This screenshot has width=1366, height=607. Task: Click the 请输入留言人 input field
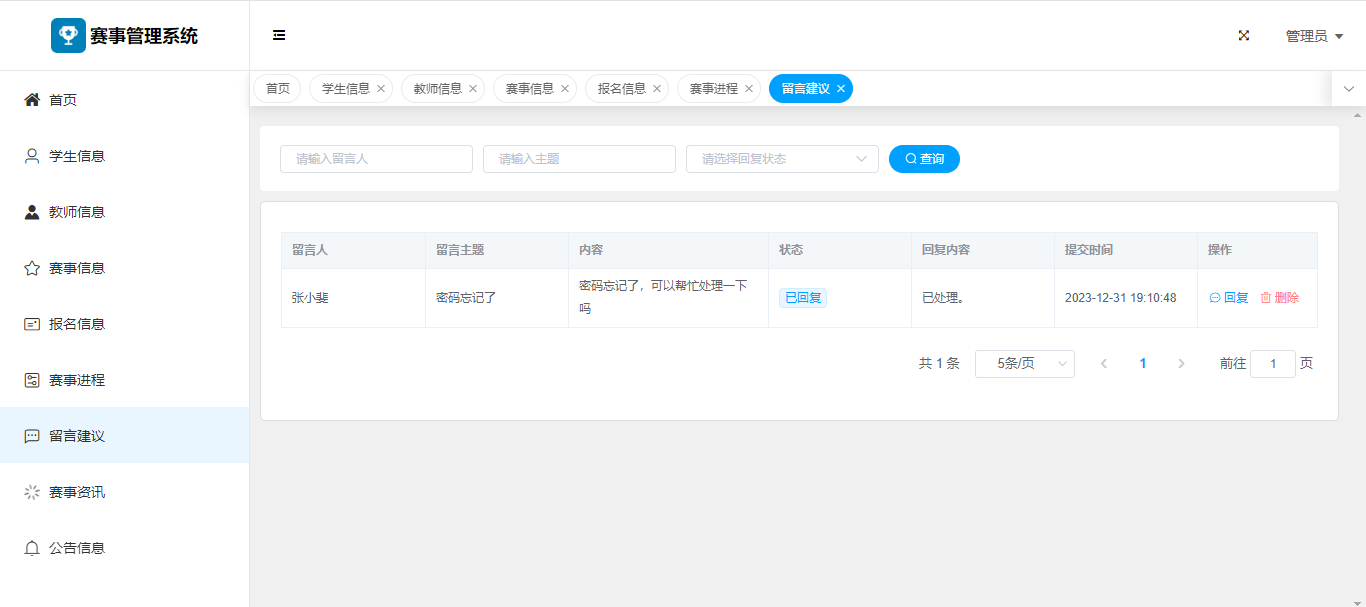pos(376,159)
